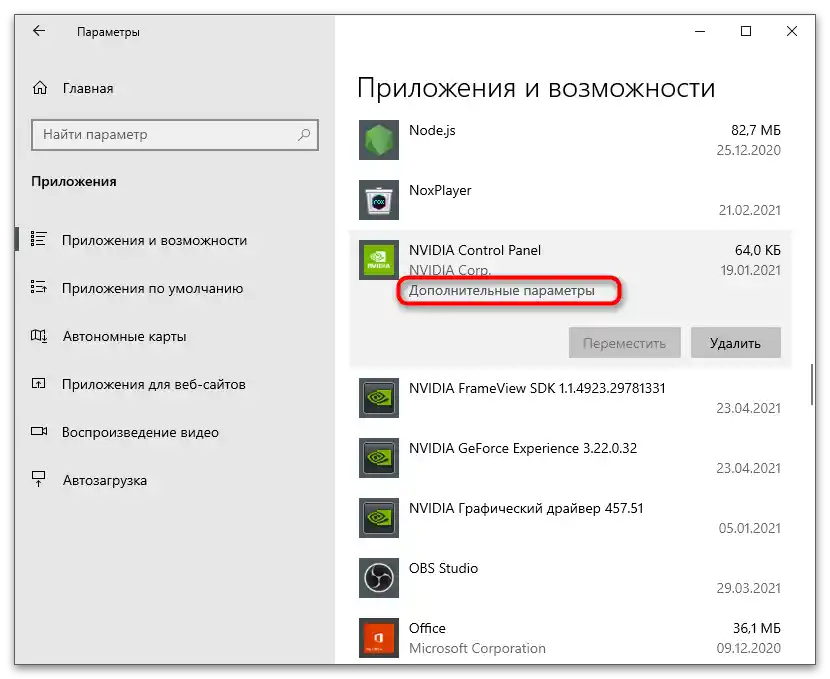Image resolution: width=830 pixels, height=679 pixels.
Task: Click the Node.js app icon
Action: tap(378, 140)
